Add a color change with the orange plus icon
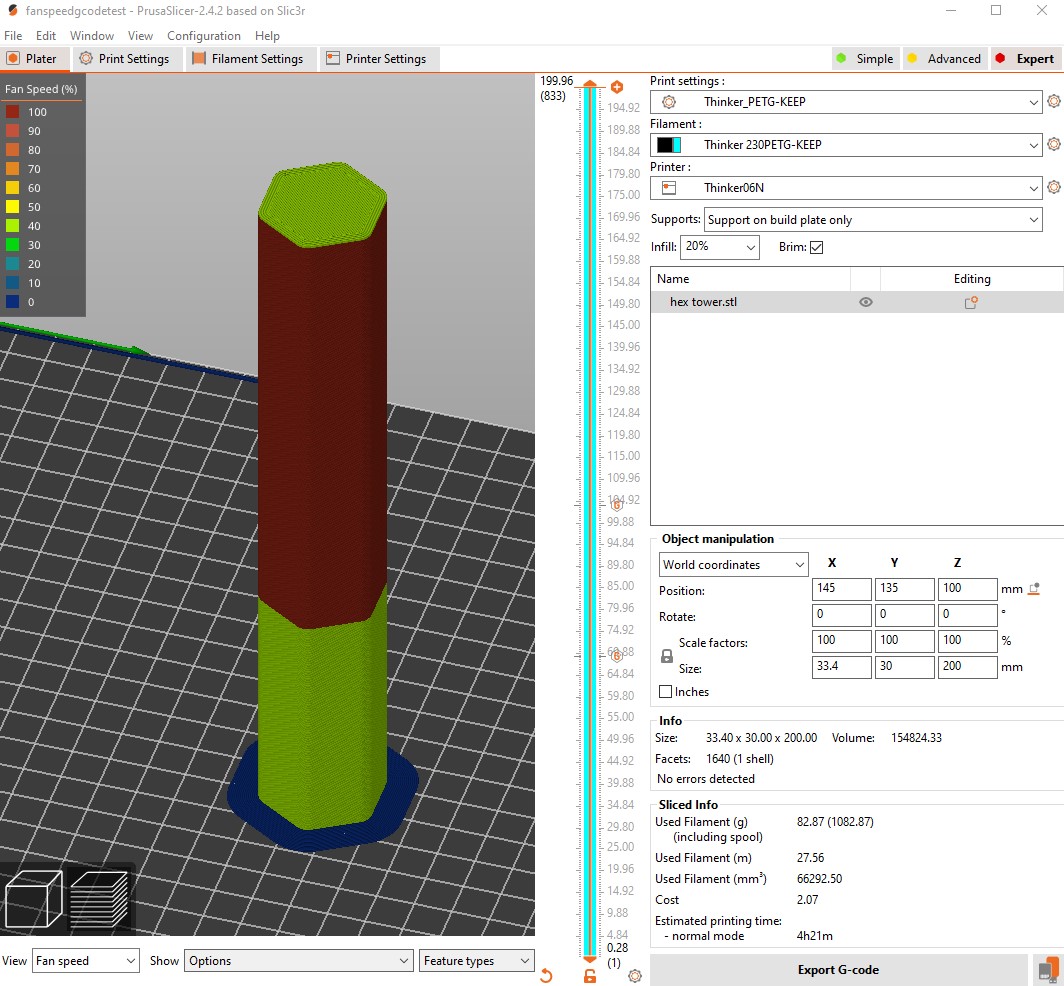Viewport: 1064px width, 986px height. tap(617, 87)
